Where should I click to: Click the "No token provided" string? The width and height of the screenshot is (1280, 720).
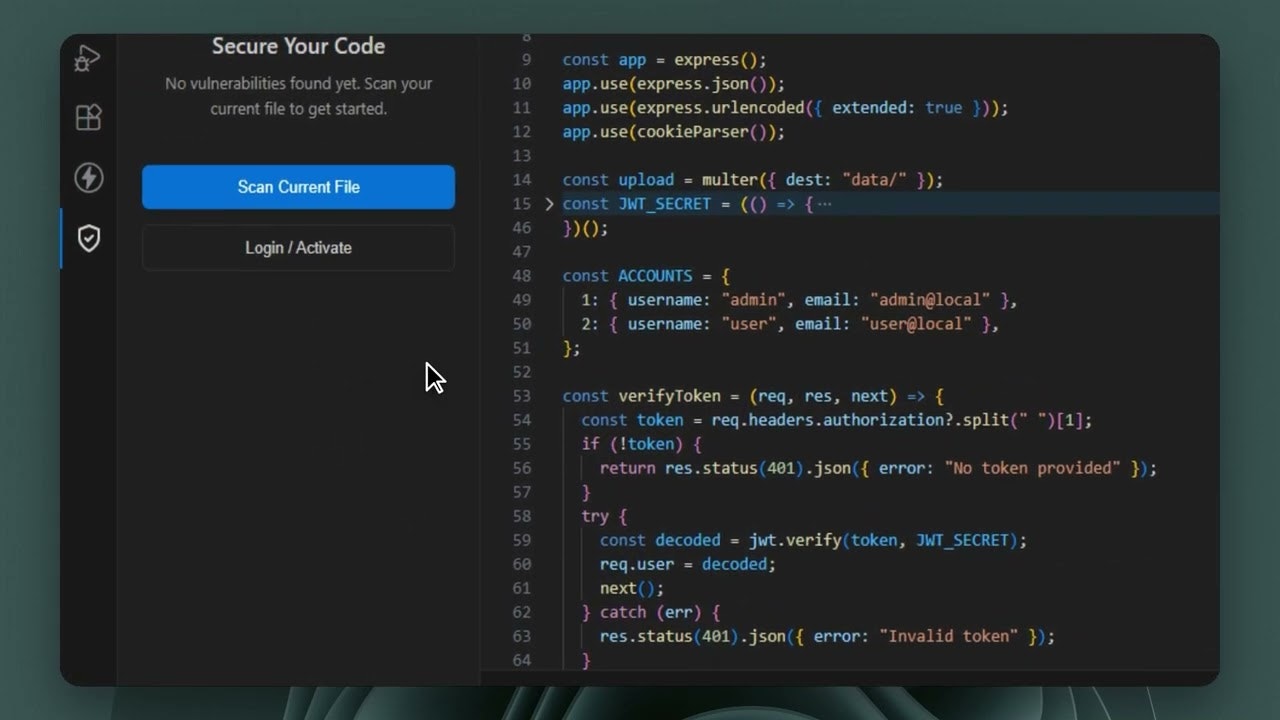click(1032, 468)
